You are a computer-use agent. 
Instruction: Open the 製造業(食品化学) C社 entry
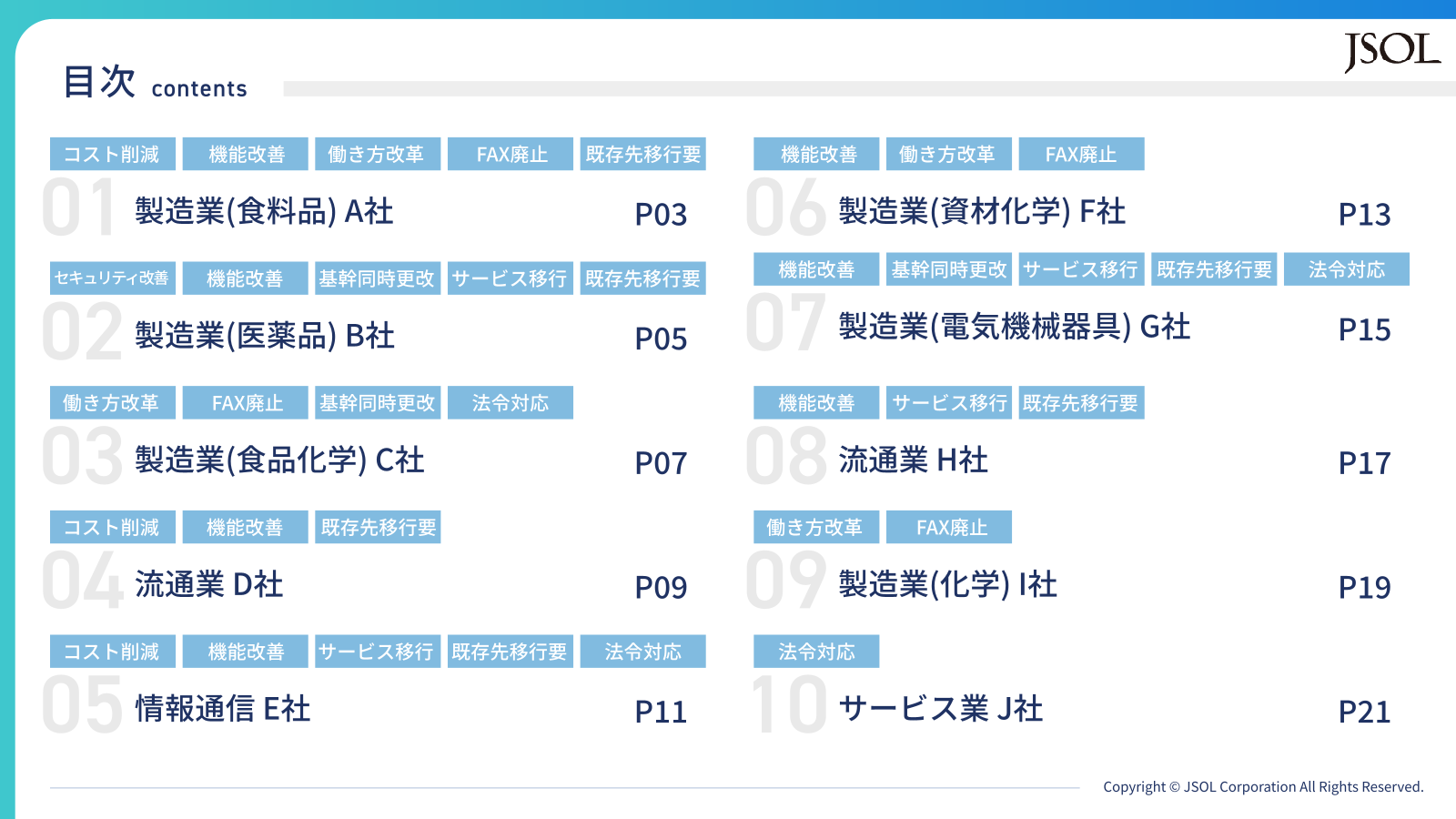279,460
